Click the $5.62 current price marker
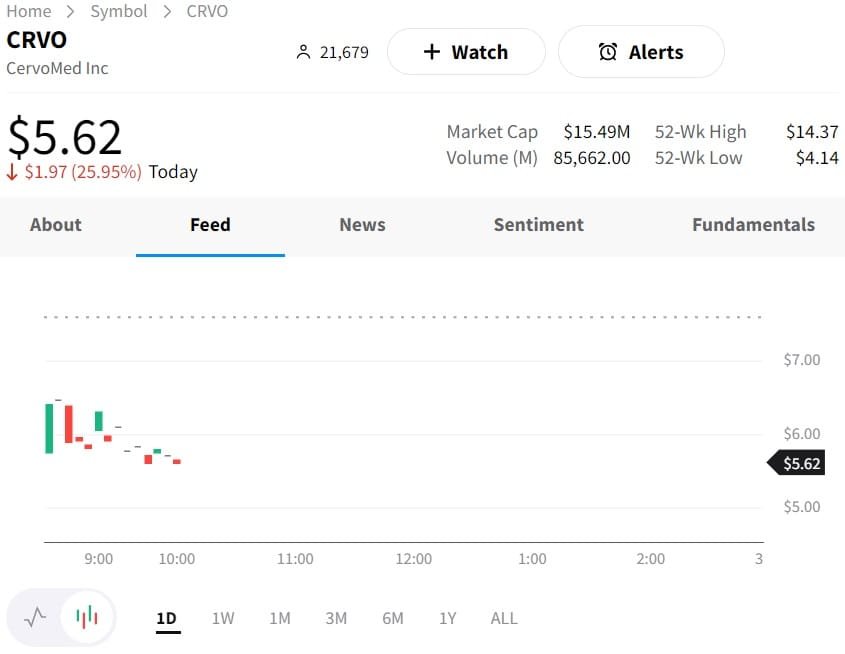 (799, 463)
